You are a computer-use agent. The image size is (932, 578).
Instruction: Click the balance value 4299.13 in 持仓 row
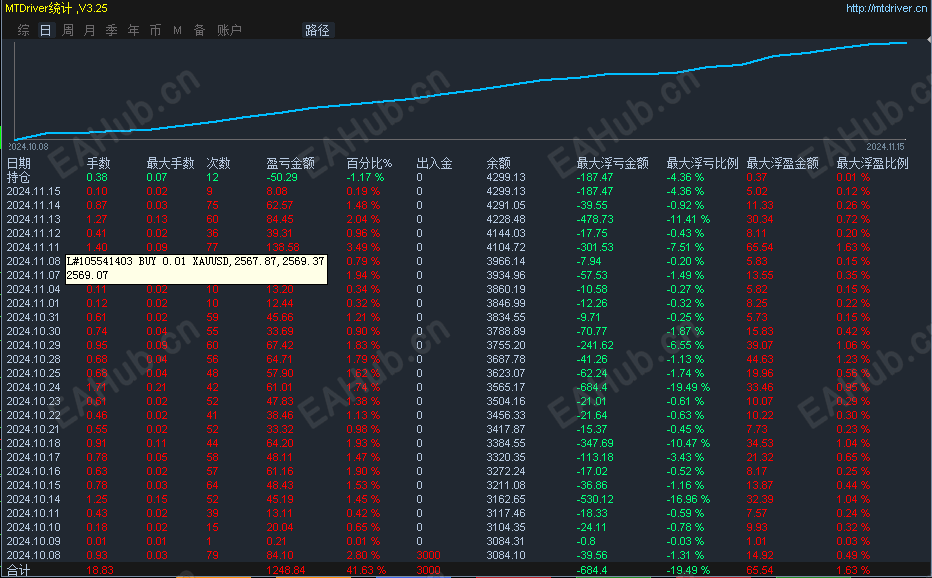[x=506, y=177]
